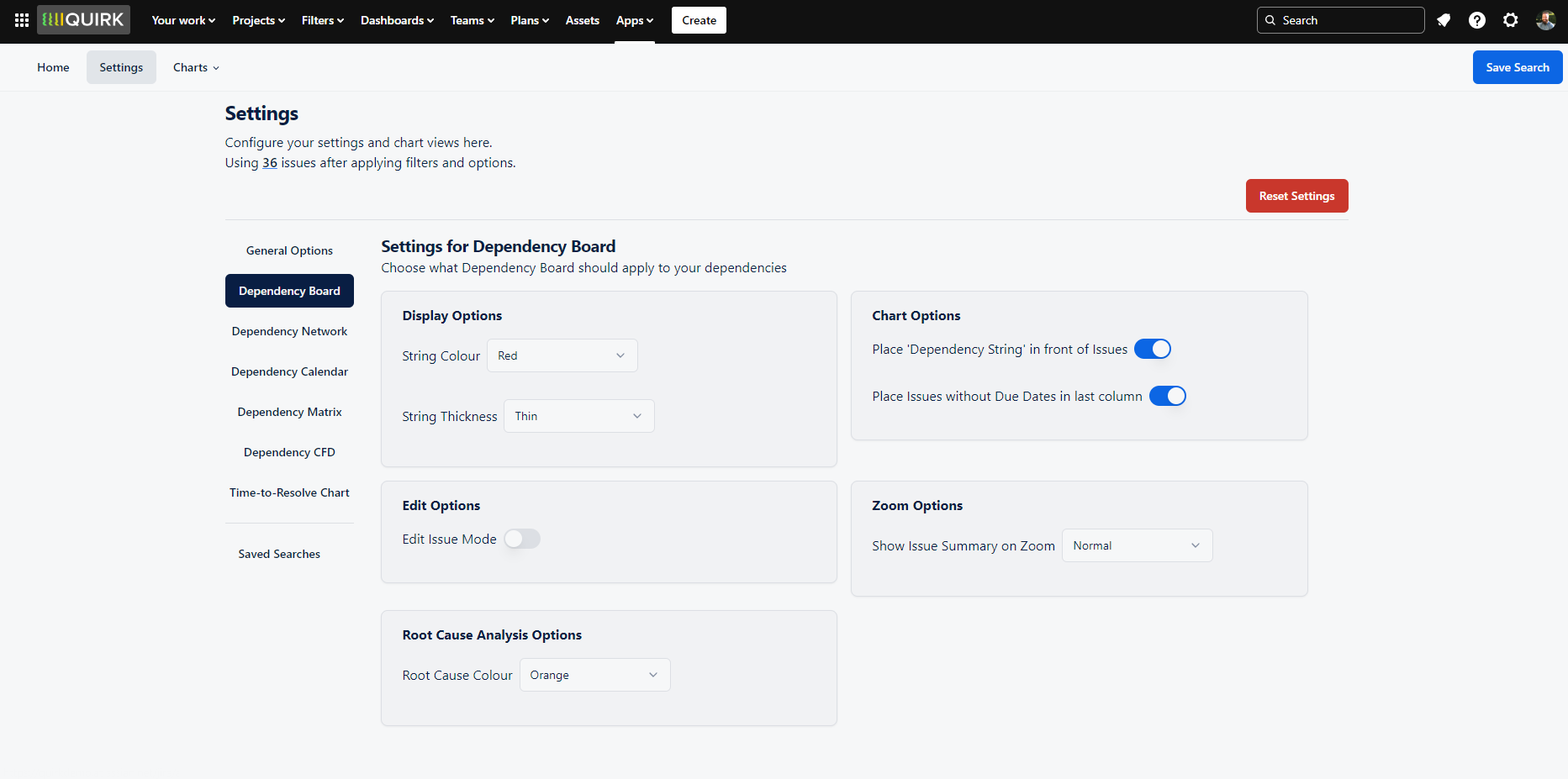1568x779 pixels.
Task: Open the Apps menu
Action: coord(635,20)
